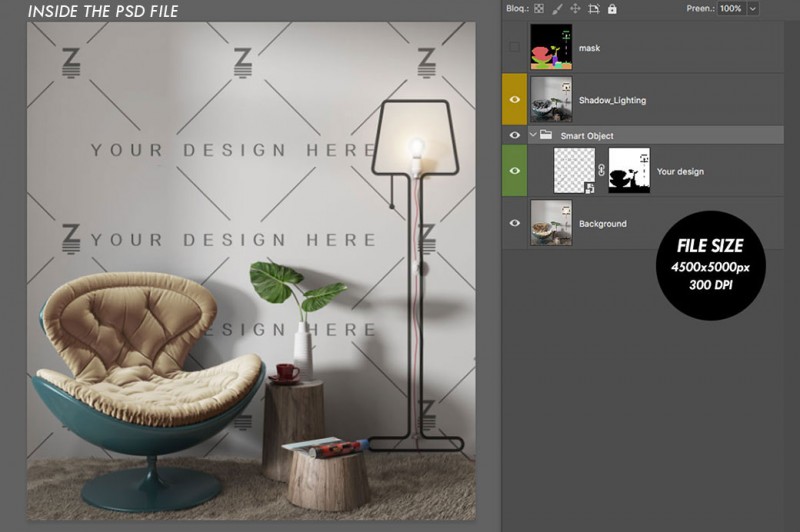Click the lock image pixels brush icon

[557, 9]
